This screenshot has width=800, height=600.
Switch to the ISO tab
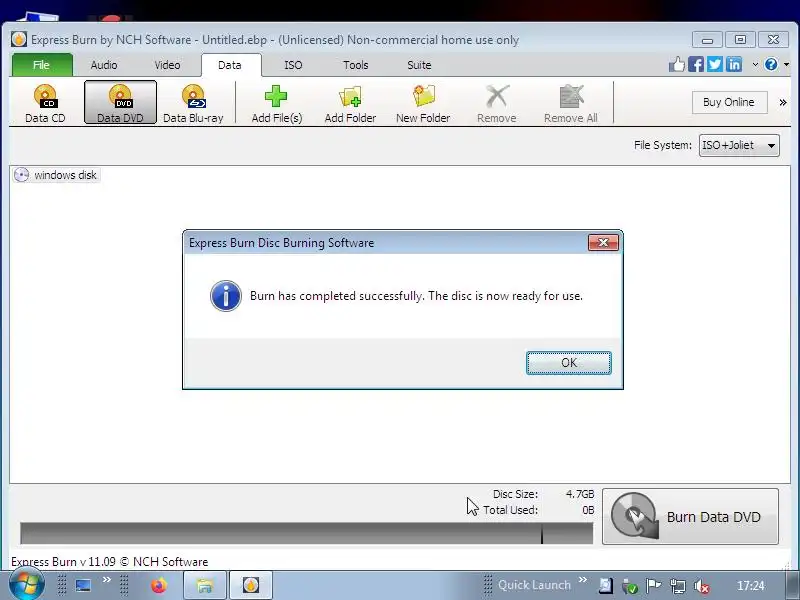tap(293, 65)
